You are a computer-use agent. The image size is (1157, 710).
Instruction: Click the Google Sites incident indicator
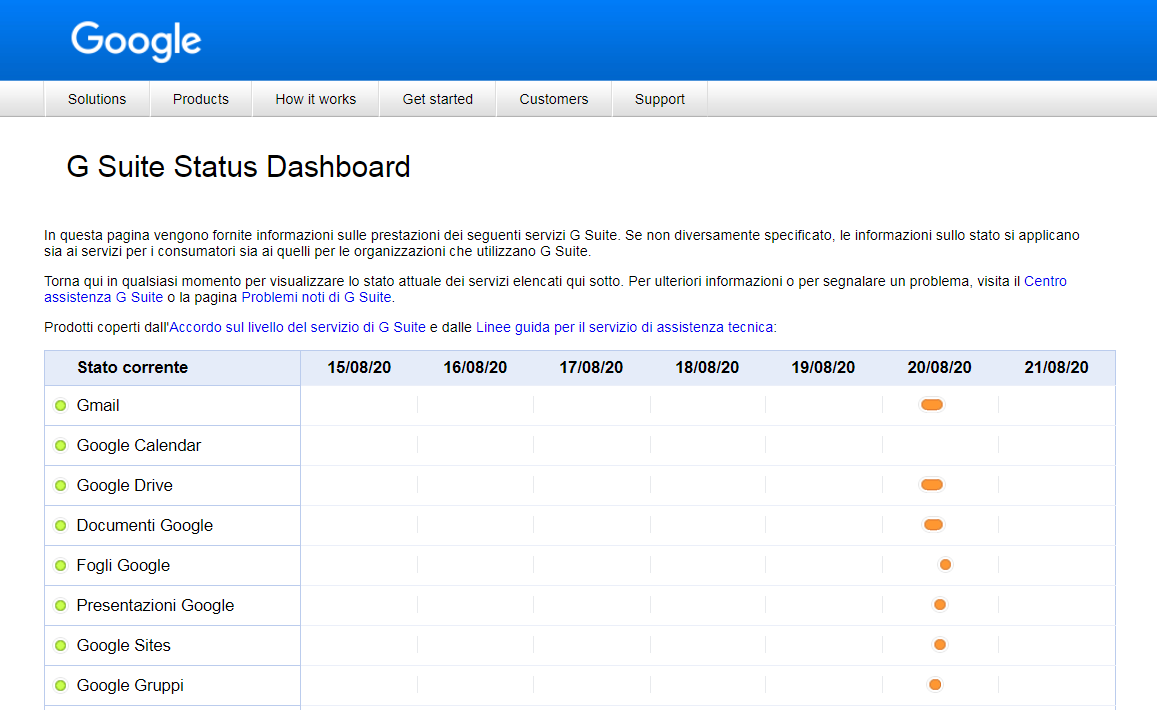(939, 644)
